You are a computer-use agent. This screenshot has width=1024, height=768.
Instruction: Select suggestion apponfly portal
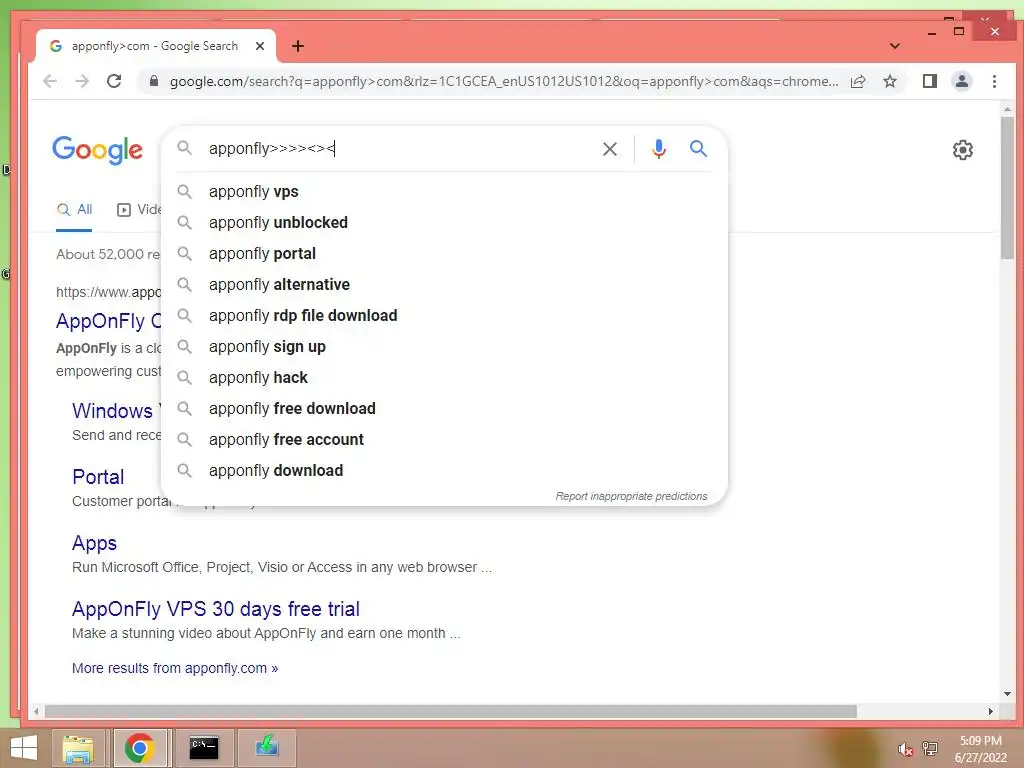point(444,253)
